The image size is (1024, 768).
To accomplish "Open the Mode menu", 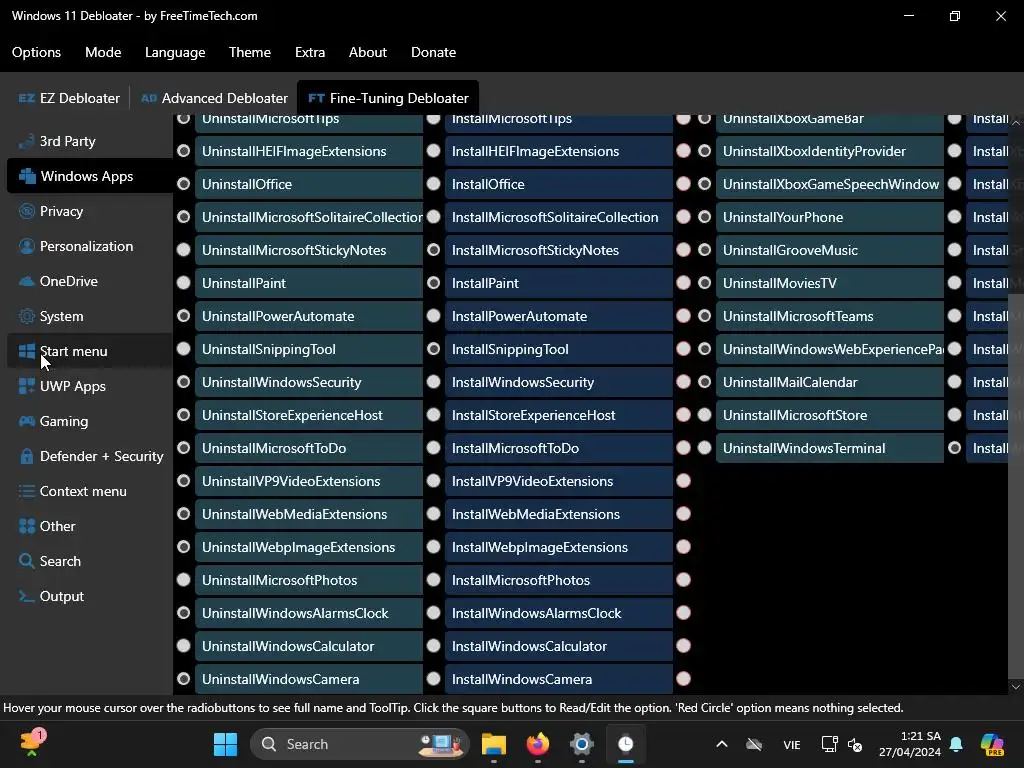I will click(103, 52).
